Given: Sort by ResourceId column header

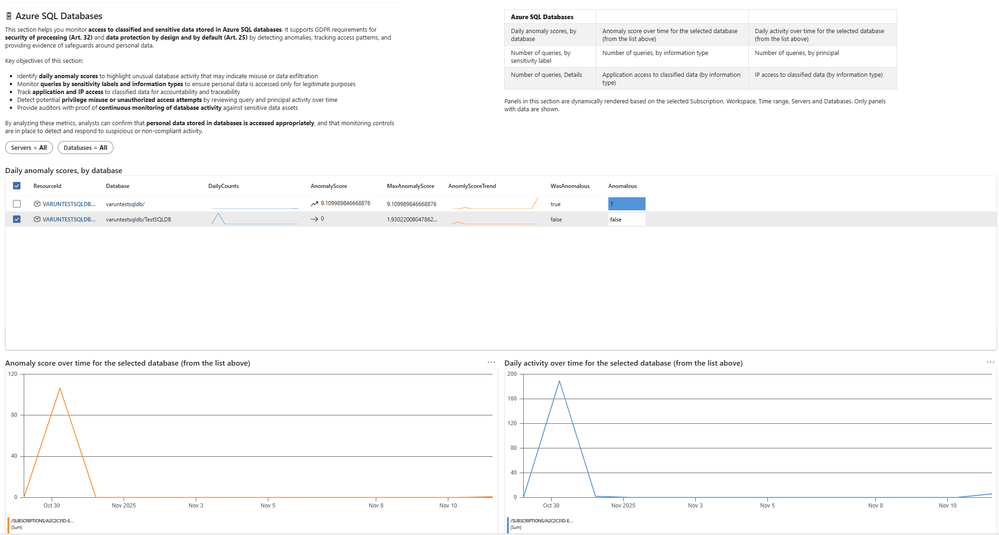Looking at the screenshot, I should click(x=47, y=186).
